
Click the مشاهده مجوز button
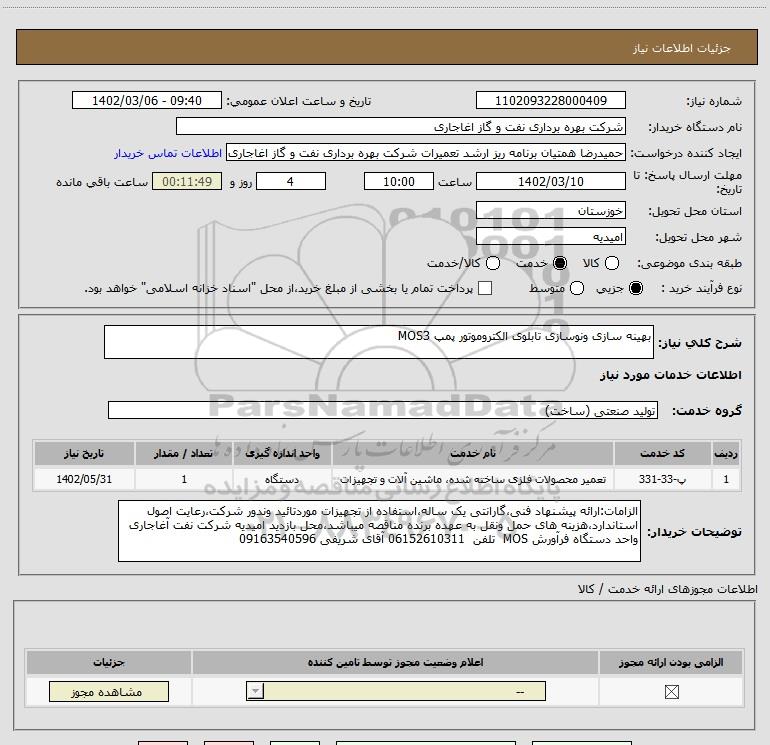point(109,691)
